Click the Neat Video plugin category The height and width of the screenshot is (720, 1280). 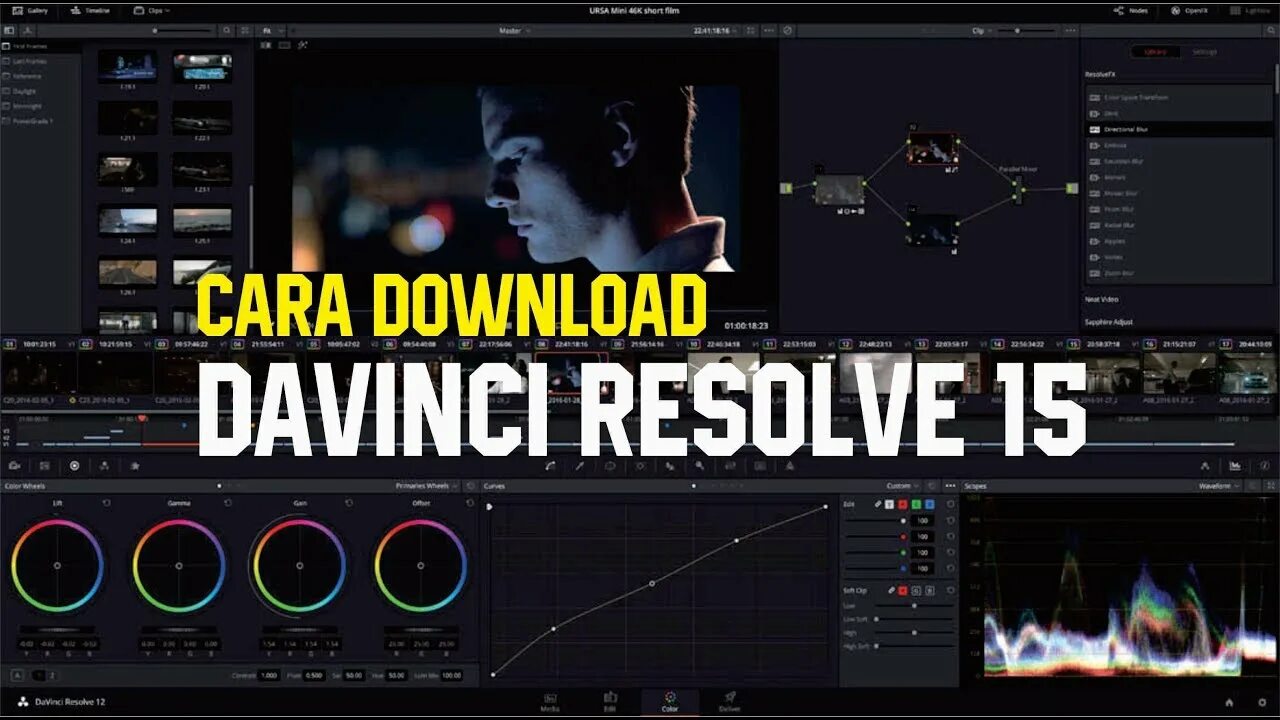pyautogui.click(x=1102, y=299)
